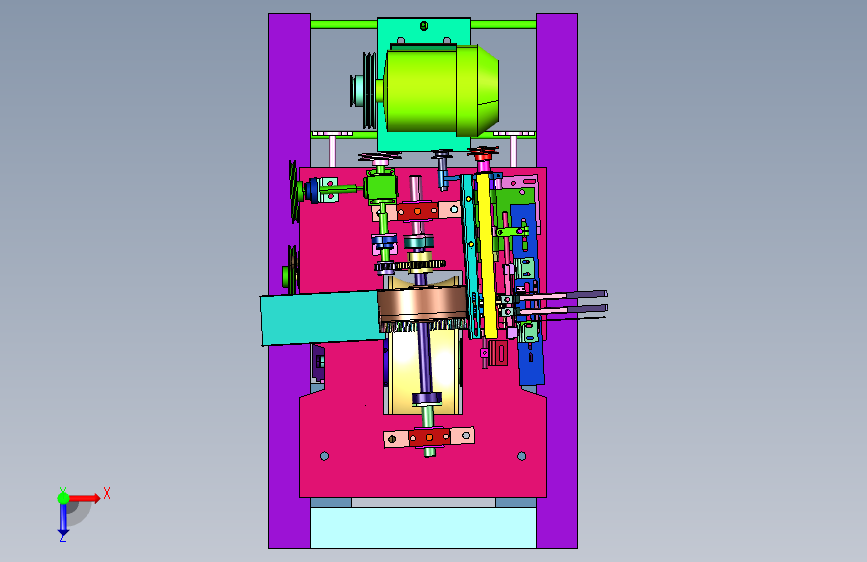Click the right mounting hole in the magenta plate
Screen dimensions: 867x562
pos(521,456)
